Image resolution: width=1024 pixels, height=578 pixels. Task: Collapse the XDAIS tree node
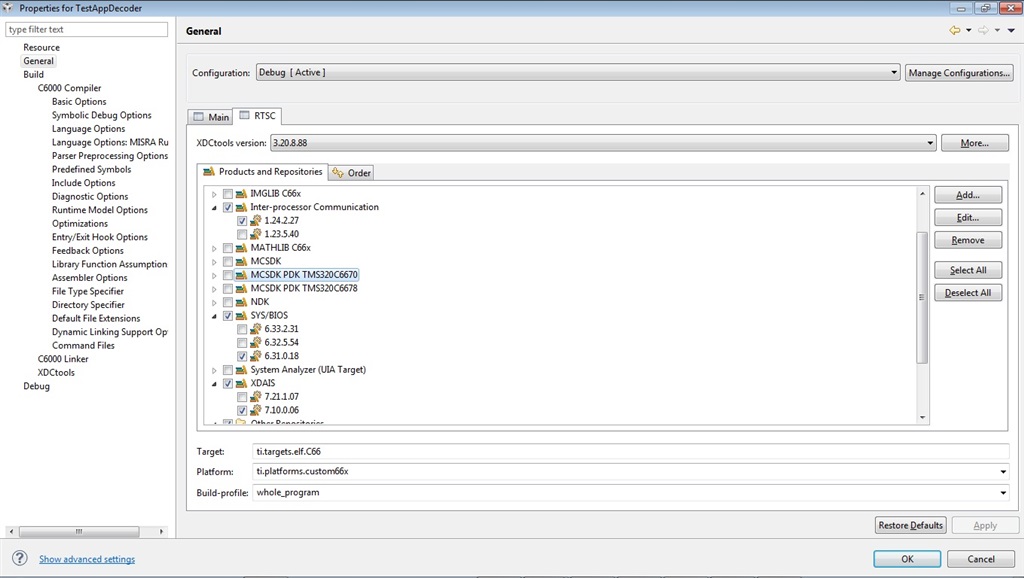click(214, 384)
